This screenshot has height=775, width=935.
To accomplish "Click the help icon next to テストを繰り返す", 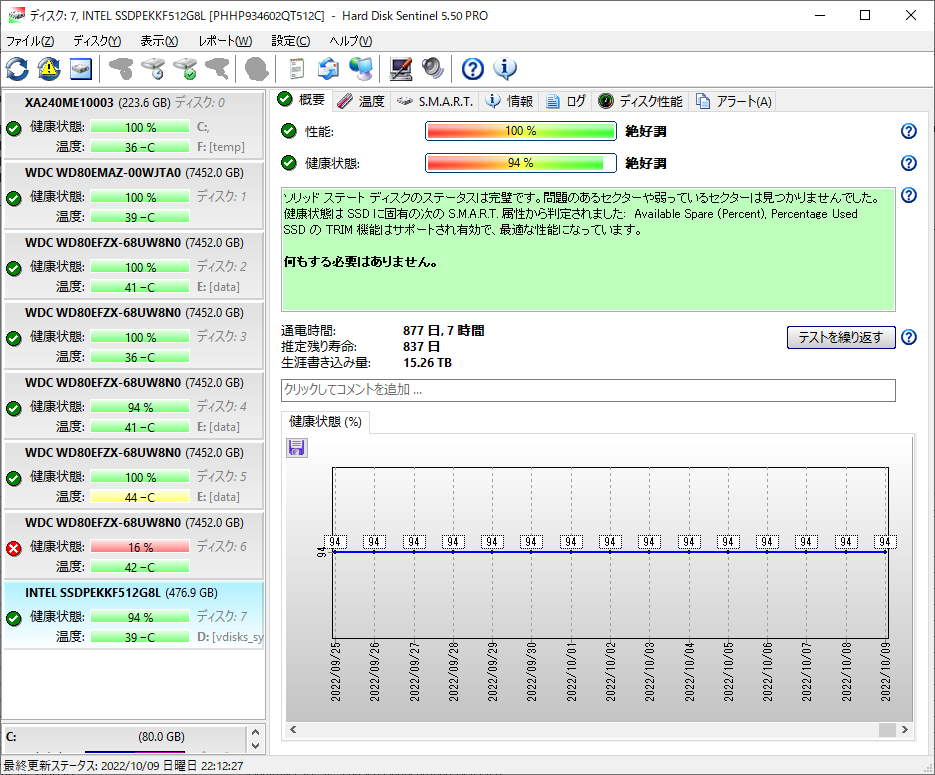I will (909, 337).
